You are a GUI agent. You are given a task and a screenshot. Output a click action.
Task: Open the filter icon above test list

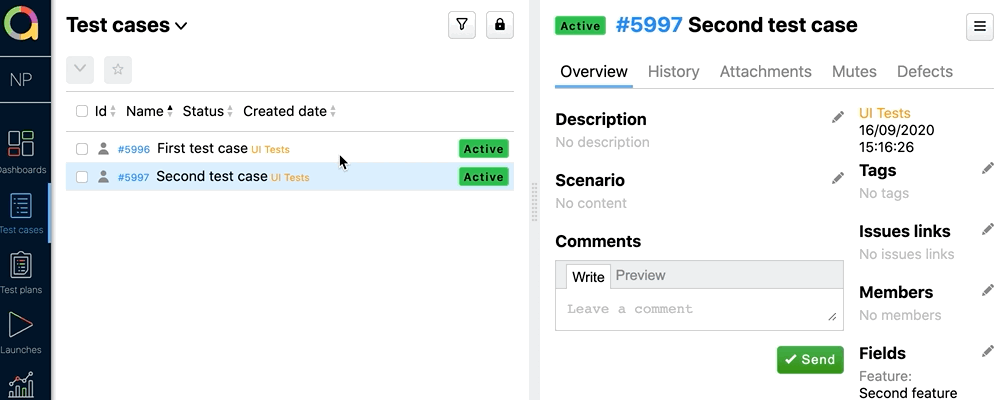pyautogui.click(x=461, y=26)
